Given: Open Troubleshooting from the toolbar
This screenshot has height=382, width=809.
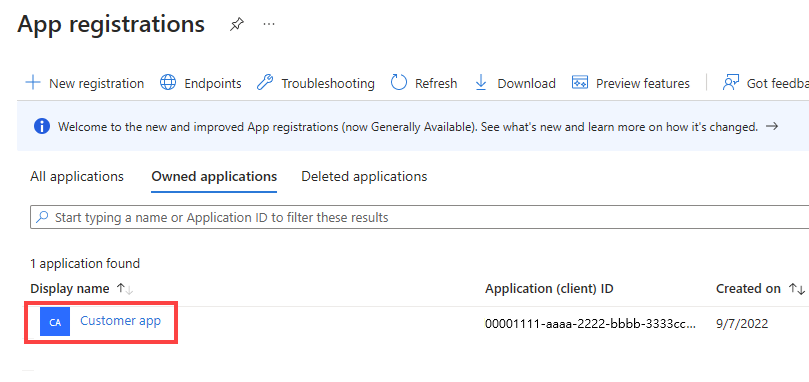Looking at the screenshot, I should point(328,84).
